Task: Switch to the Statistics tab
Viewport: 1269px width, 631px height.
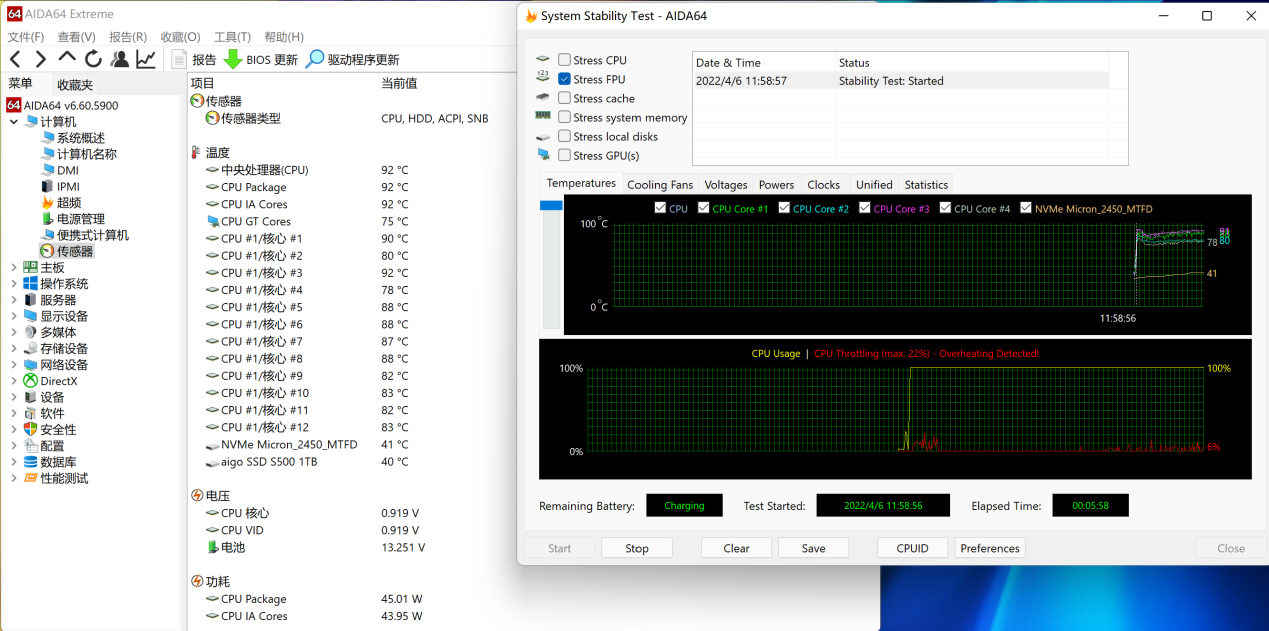Action: click(926, 184)
